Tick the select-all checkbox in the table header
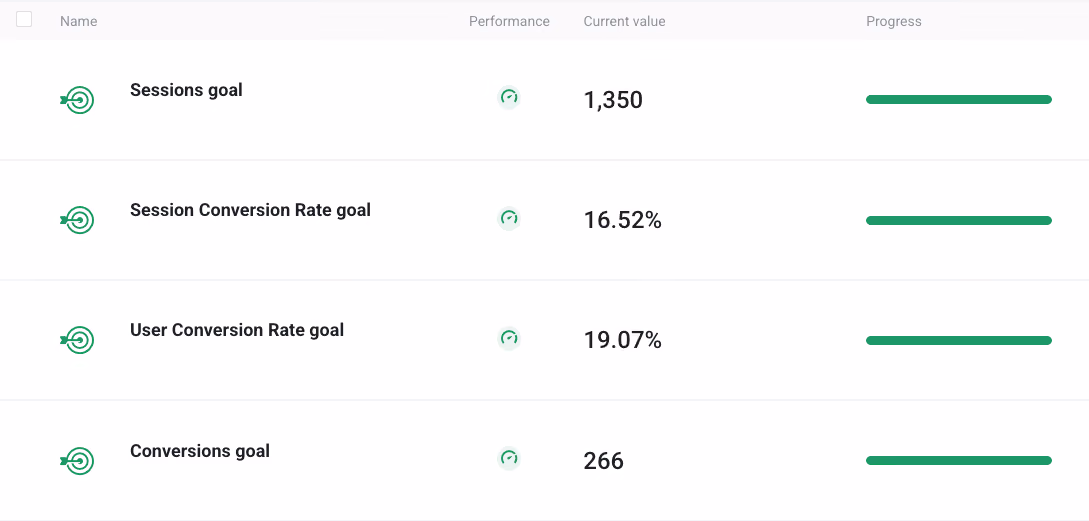 [24, 19]
